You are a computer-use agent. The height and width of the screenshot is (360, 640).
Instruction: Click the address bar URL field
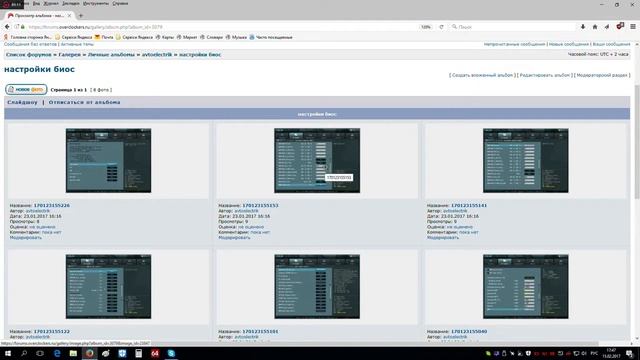(220, 27)
